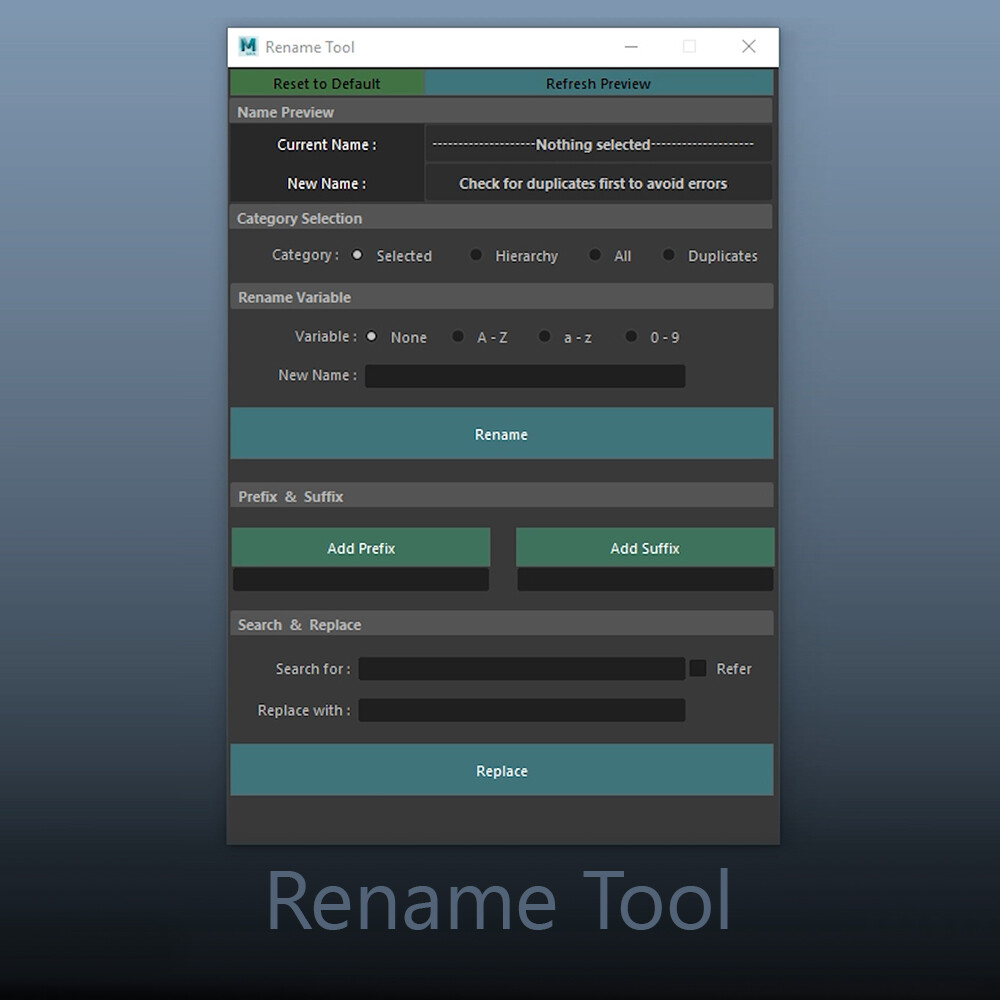Click "Refresh Preview" to update the name preview
Viewport: 1000px width, 1000px height.
(598, 83)
